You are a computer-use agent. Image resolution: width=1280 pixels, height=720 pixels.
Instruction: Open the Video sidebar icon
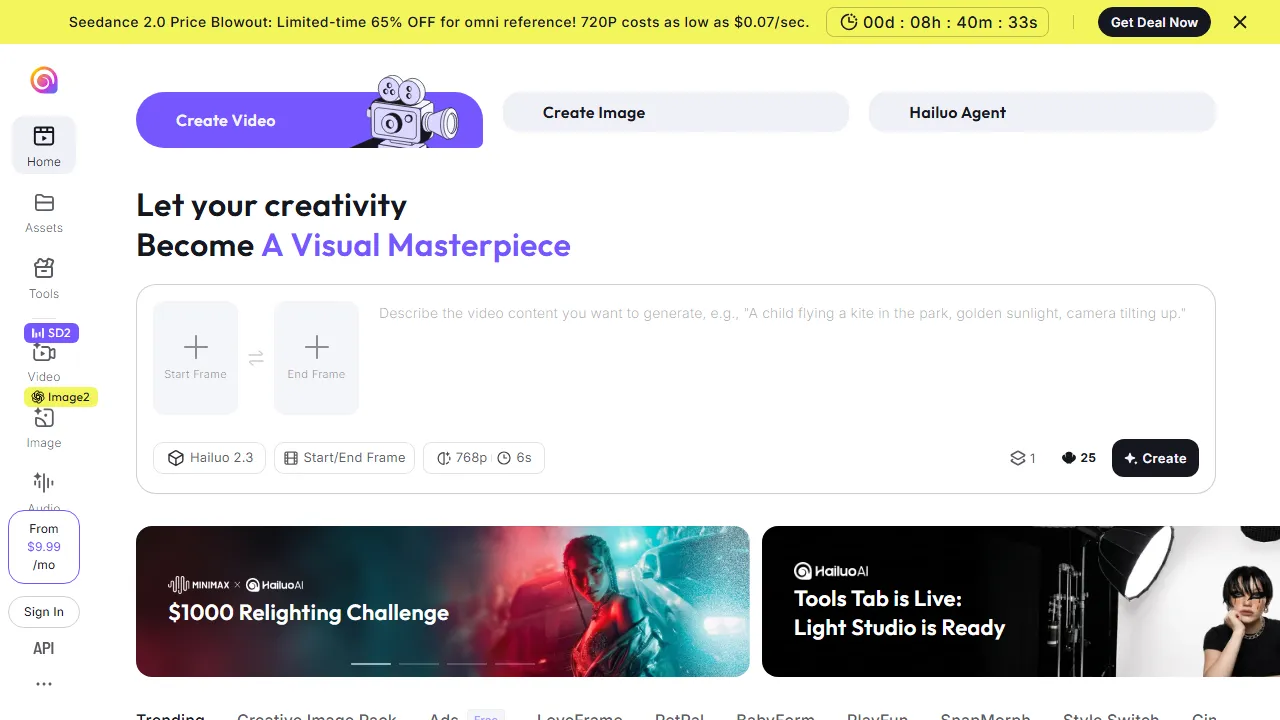click(x=44, y=352)
